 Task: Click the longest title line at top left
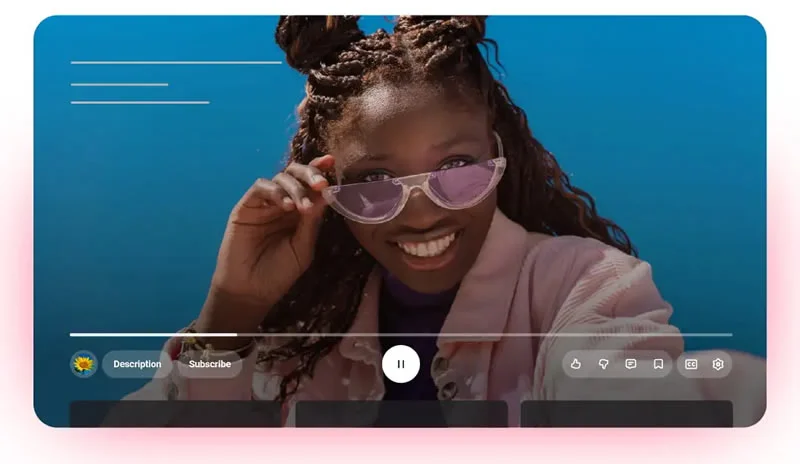tap(176, 63)
